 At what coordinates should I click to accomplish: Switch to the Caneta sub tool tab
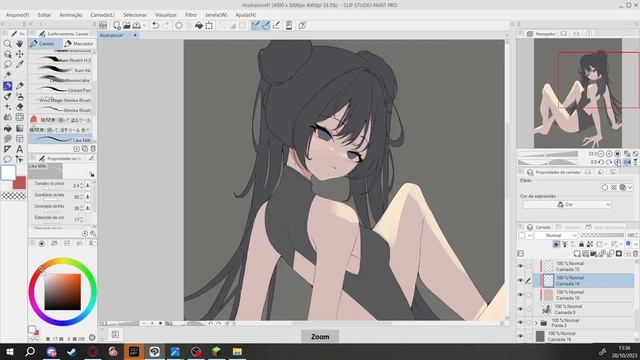pyautogui.click(x=45, y=44)
